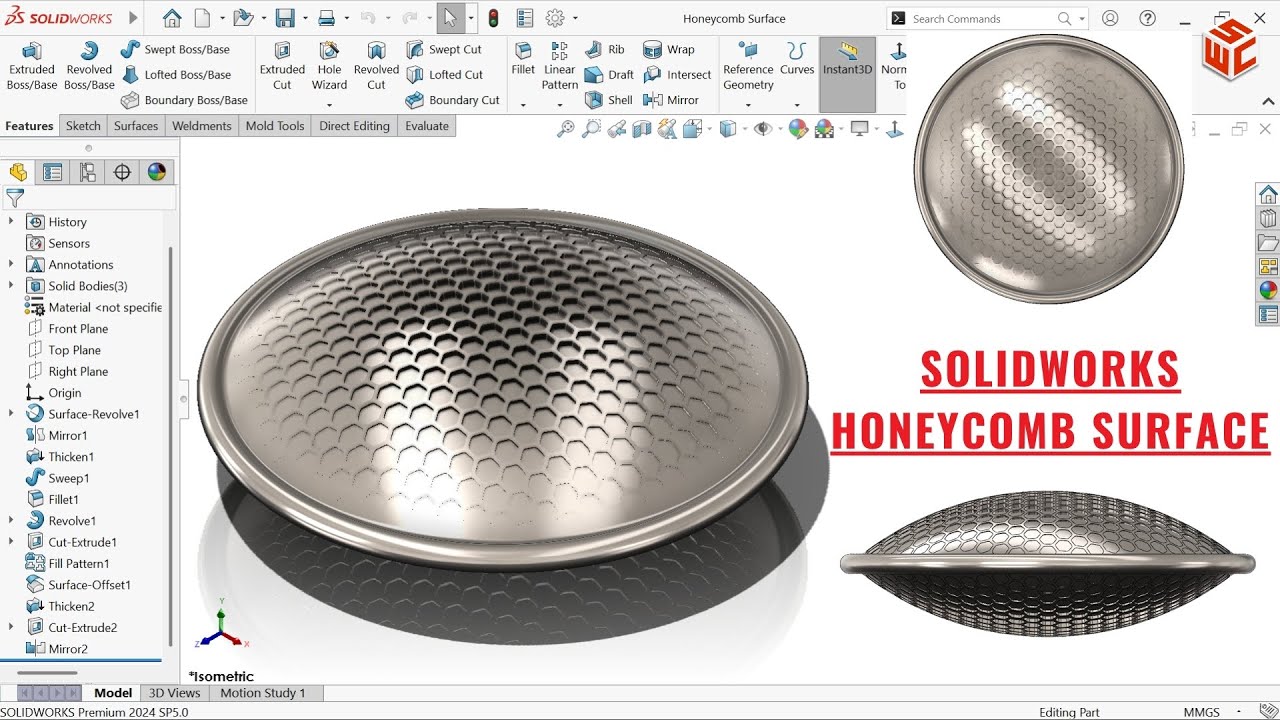Switch to the Surfaces tab
Image resolution: width=1280 pixels, height=720 pixels.
136,126
